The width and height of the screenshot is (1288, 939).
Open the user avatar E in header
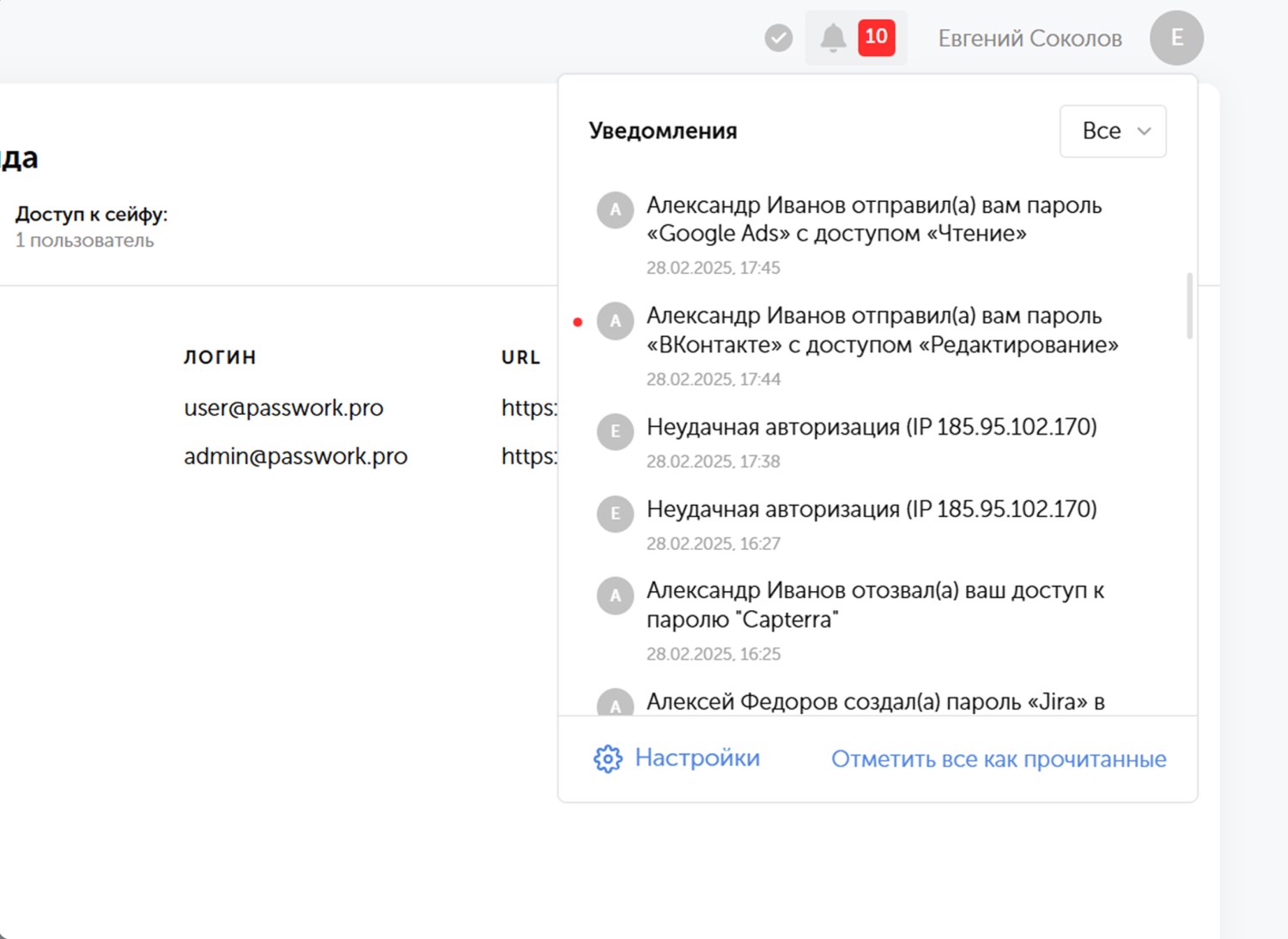pyautogui.click(x=1176, y=38)
